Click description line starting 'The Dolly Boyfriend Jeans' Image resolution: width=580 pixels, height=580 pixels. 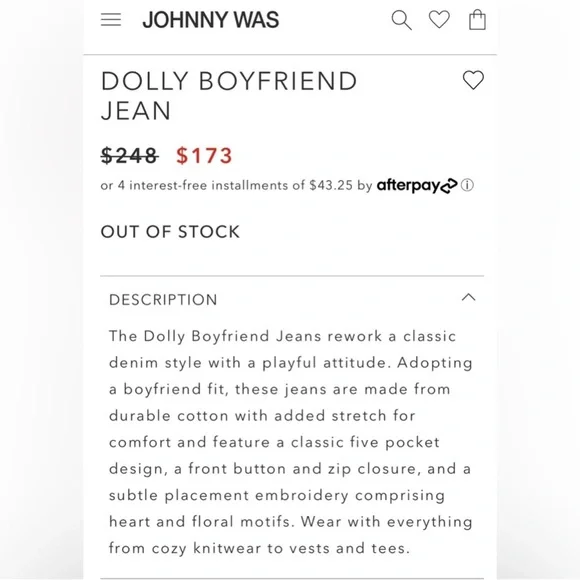[x=282, y=336]
